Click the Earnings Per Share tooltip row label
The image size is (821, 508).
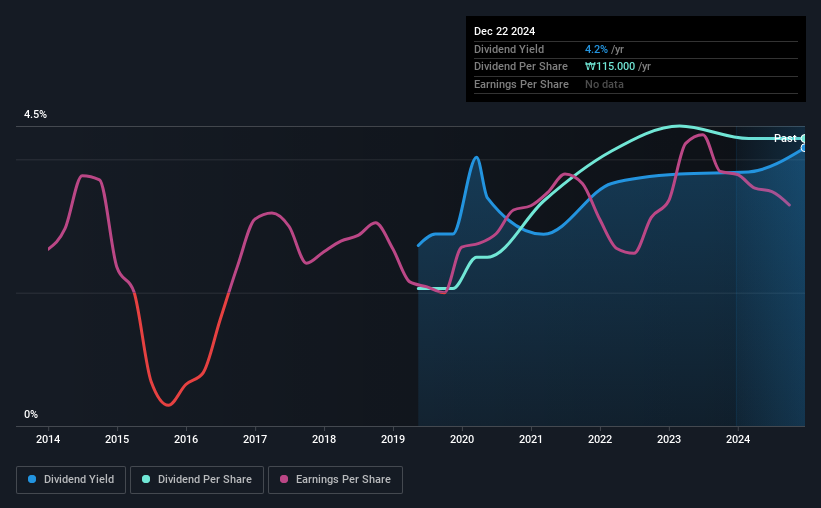[x=521, y=84]
